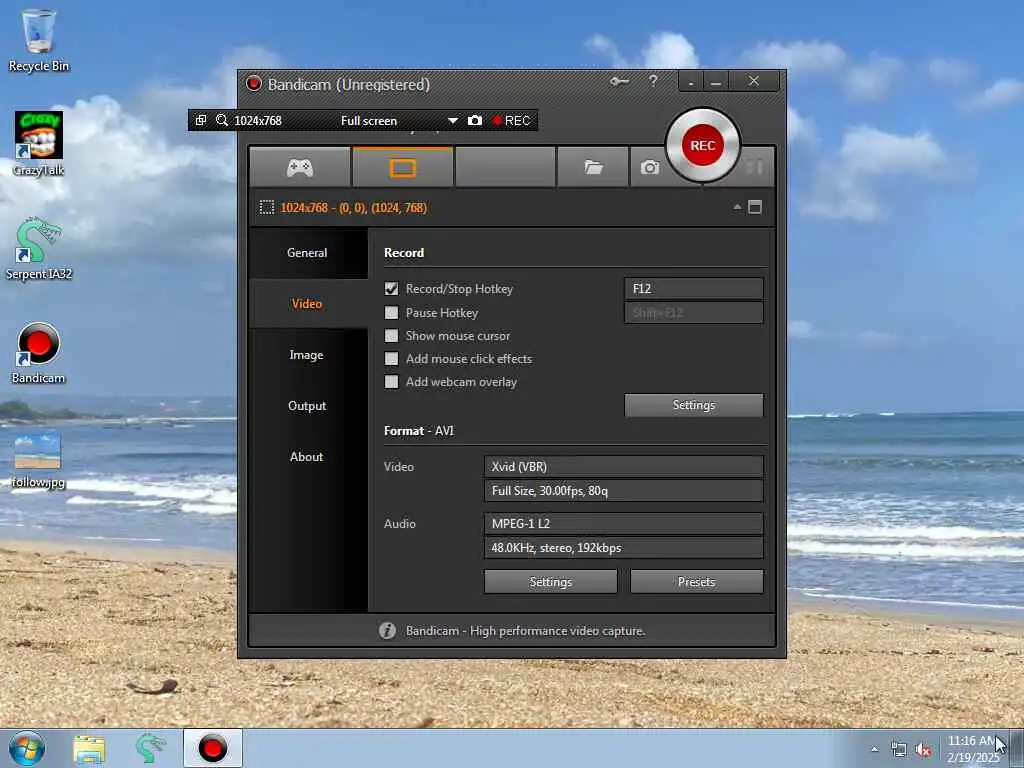The height and width of the screenshot is (768, 1024).
Task: Click the magnifier icon in overlay bar
Action: (222, 120)
